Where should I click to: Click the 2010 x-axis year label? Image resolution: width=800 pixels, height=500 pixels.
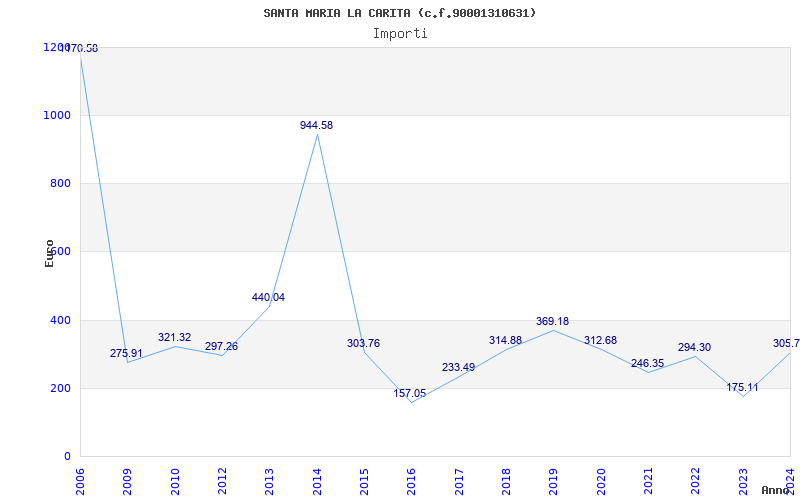point(175,482)
